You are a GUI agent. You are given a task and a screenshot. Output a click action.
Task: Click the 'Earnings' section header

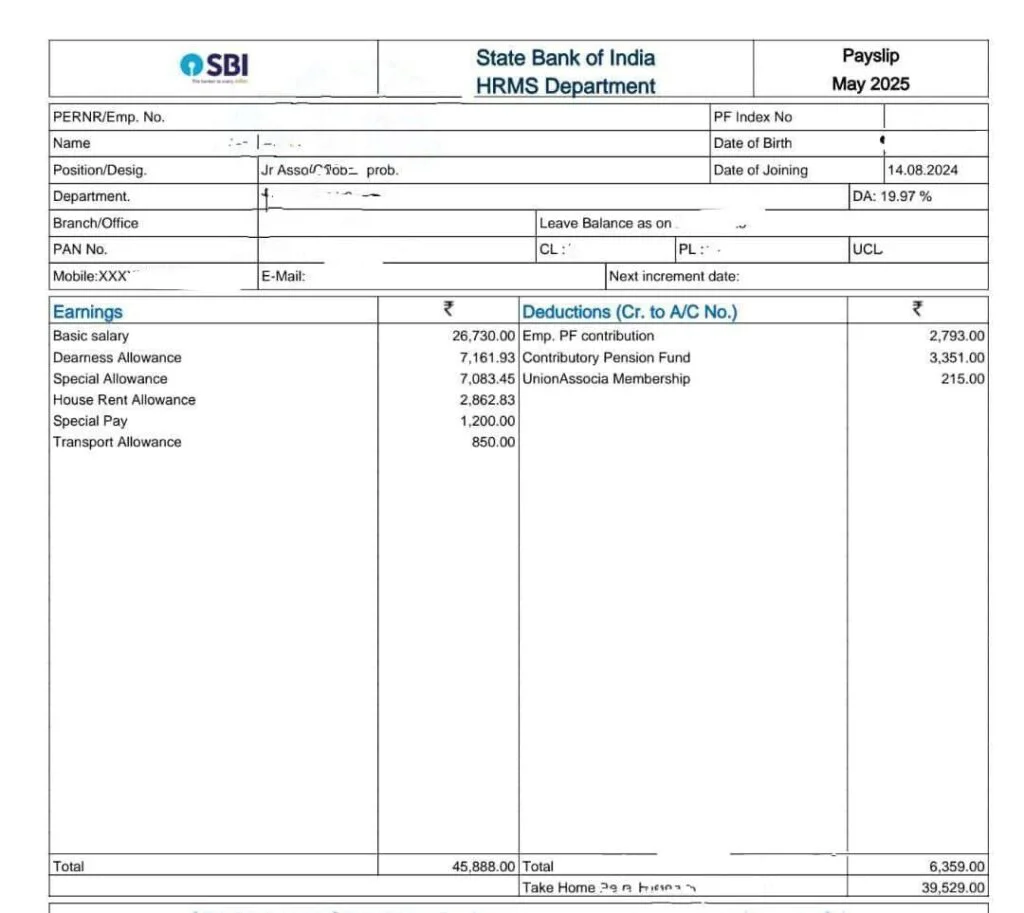pyautogui.click(x=88, y=312)
